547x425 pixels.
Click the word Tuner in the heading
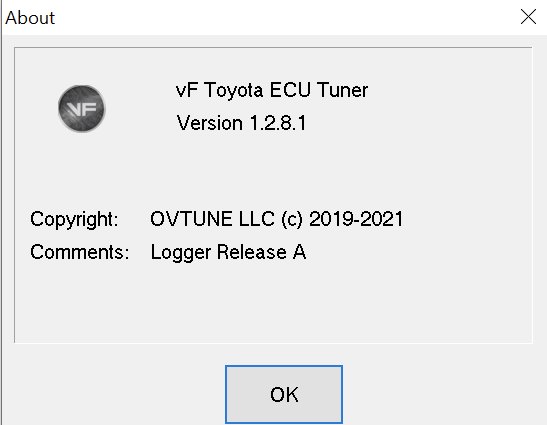(x=342, y=90)
